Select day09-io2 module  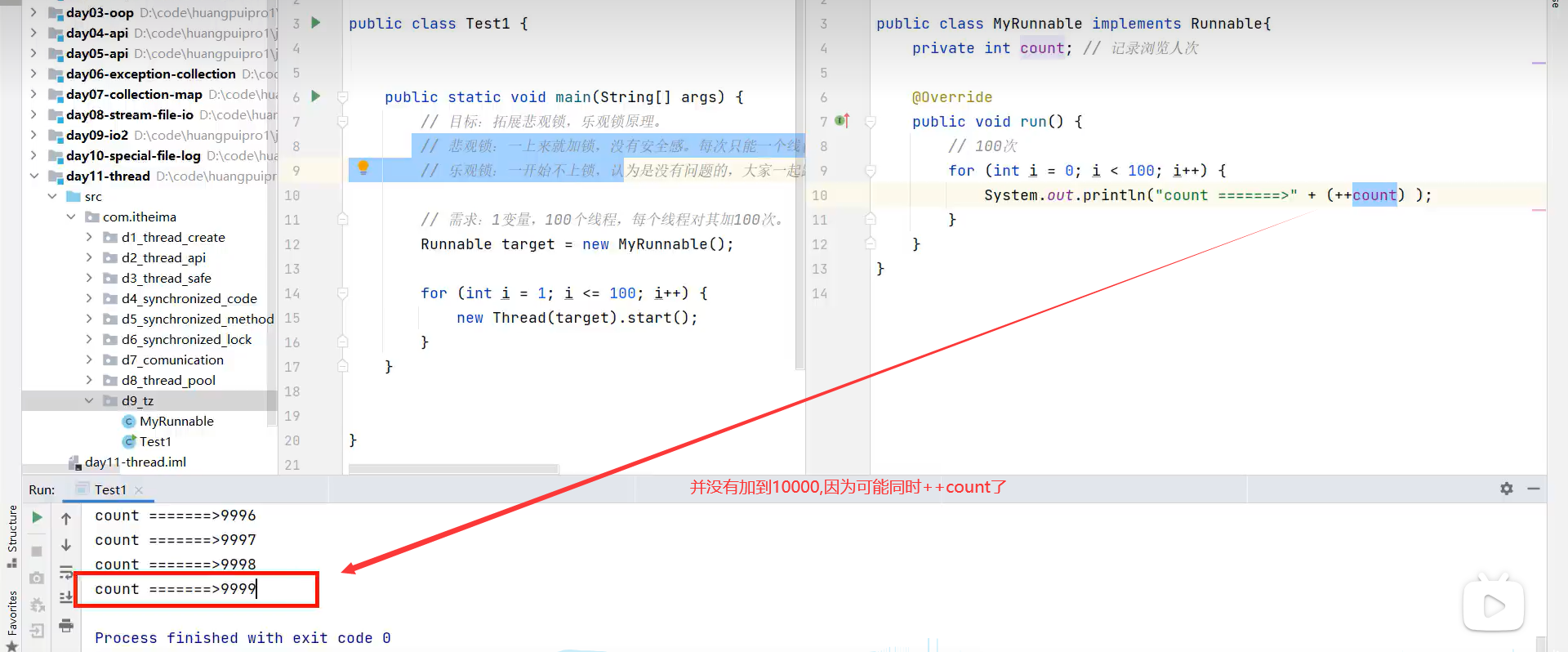click(x=97, y=135)
